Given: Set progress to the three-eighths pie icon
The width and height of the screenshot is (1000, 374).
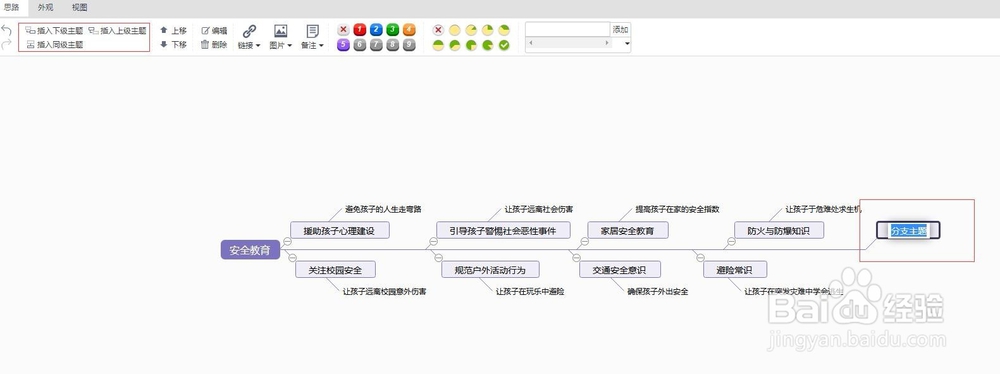Looking at the screenshot, I should 504,30.
